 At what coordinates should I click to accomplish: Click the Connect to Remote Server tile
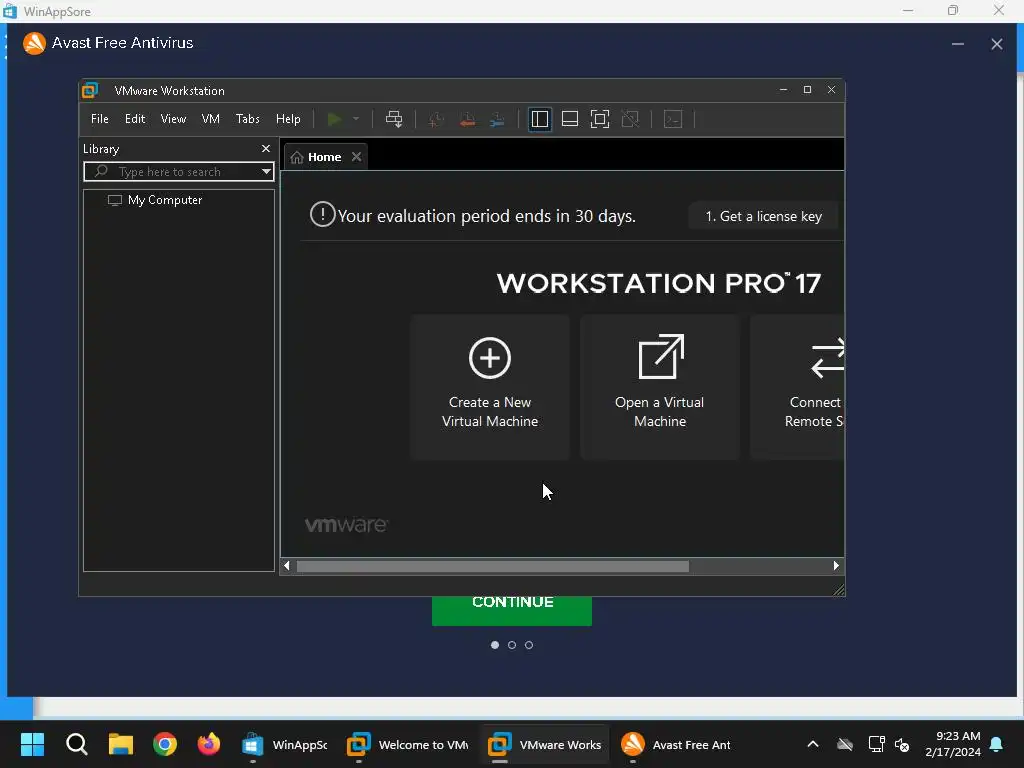797,387
